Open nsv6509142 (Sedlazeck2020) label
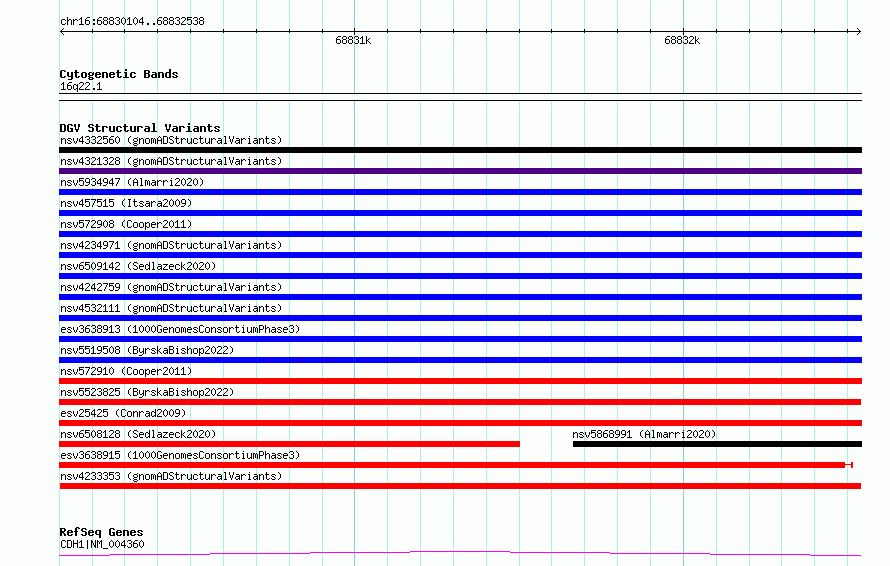The height and width of the screenshot is (566, 890). [138, 266]
